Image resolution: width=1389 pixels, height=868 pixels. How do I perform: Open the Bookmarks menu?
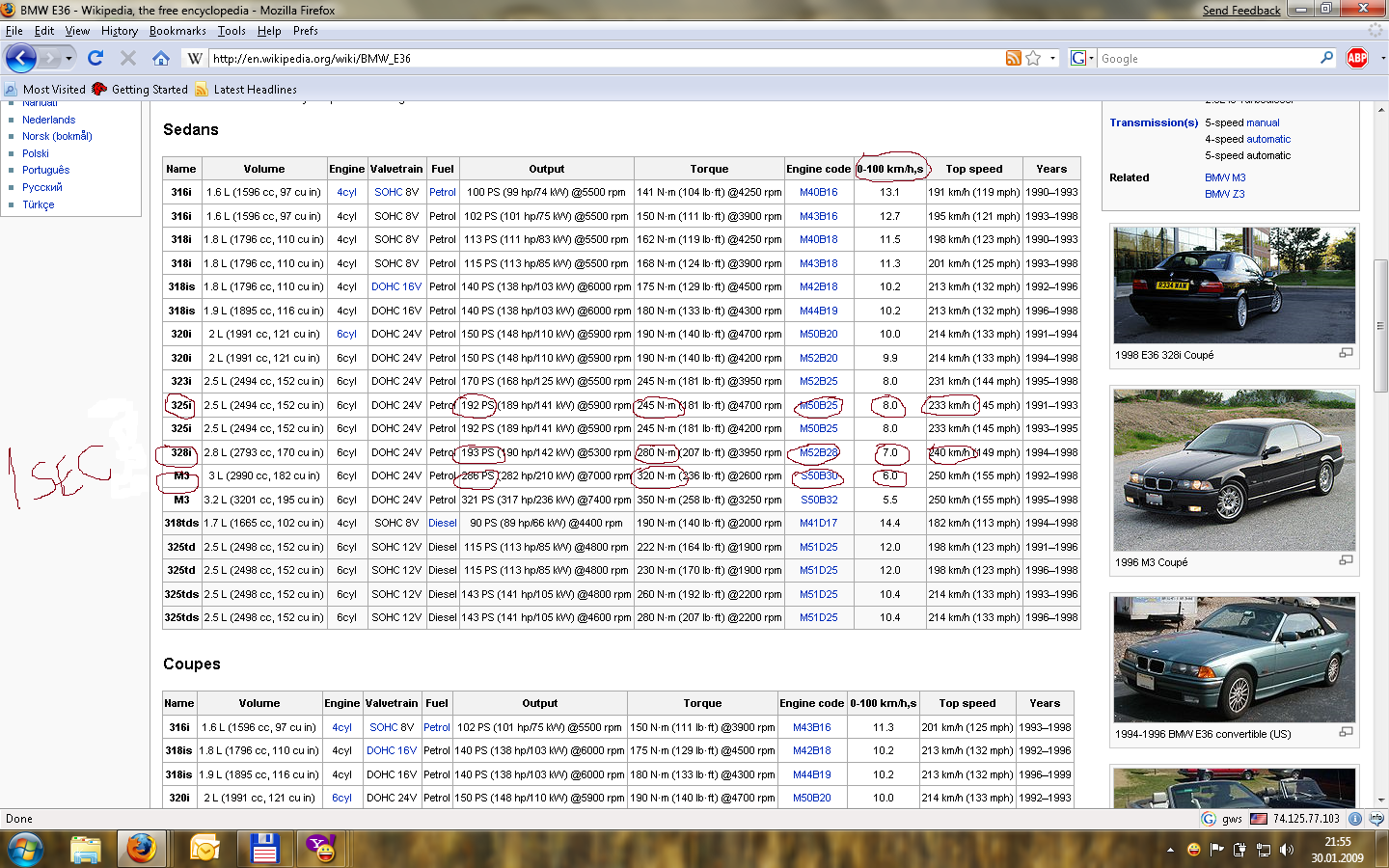click(177, 31)
